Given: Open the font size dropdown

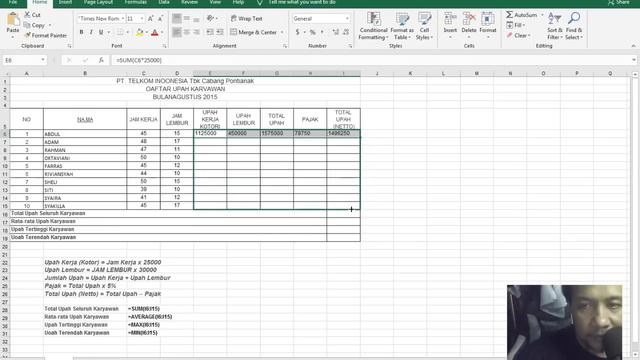Looking at the screenshot, I should coord(142,19).
